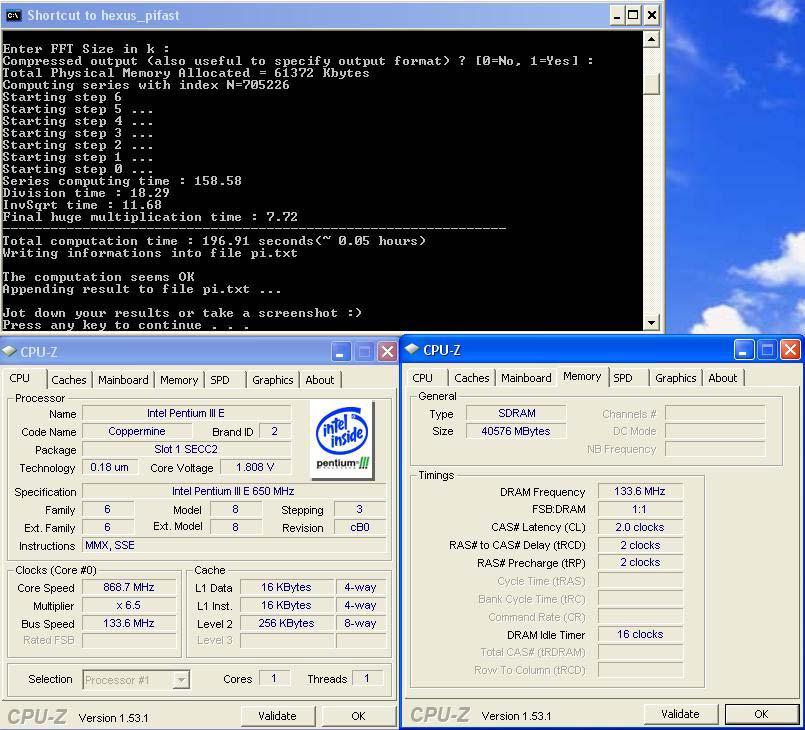Close the hexus_pifast console window

[x=651, y=15]
